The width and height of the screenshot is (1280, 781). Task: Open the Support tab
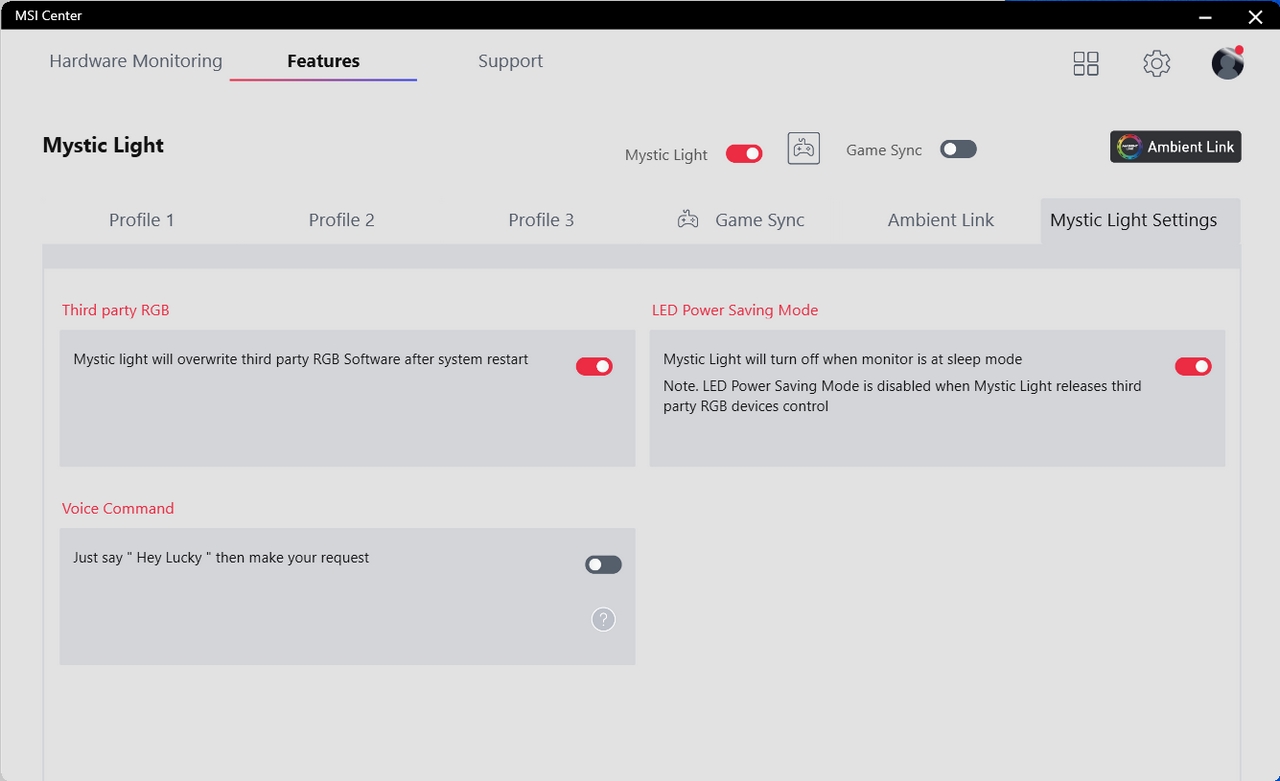tap(510, 61)
